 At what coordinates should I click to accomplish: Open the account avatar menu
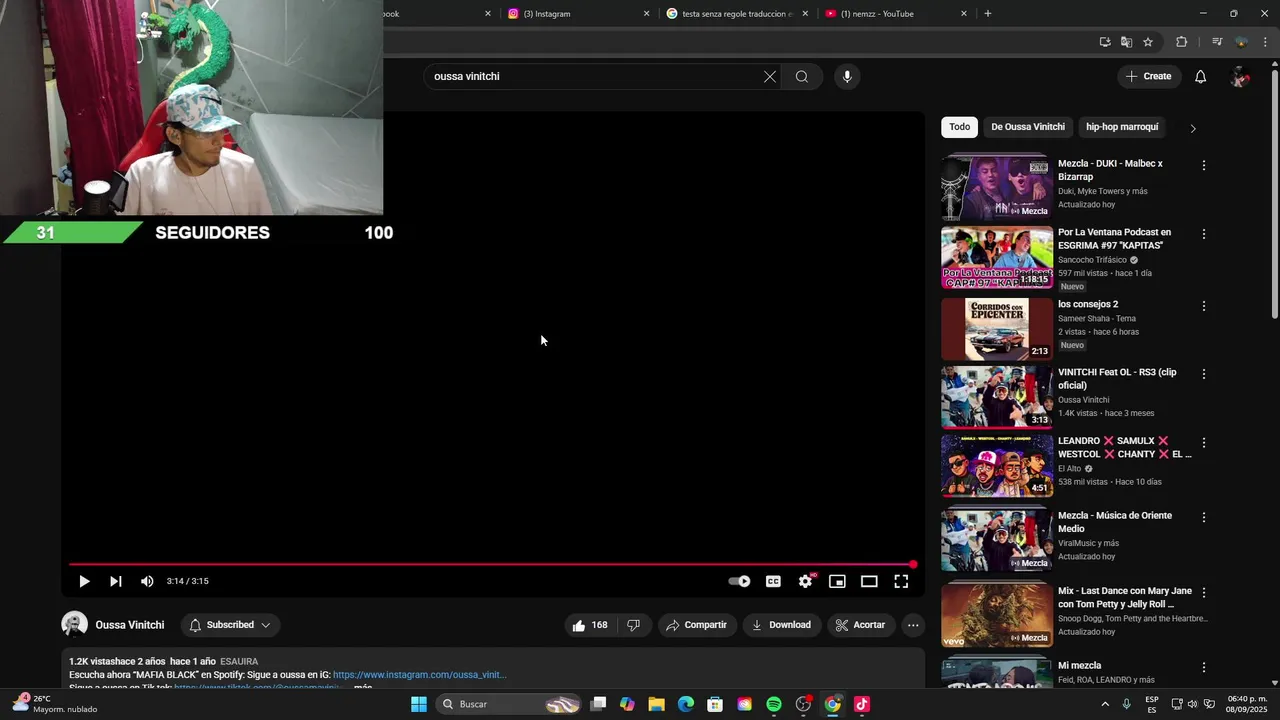click(x=1240, y=77)
